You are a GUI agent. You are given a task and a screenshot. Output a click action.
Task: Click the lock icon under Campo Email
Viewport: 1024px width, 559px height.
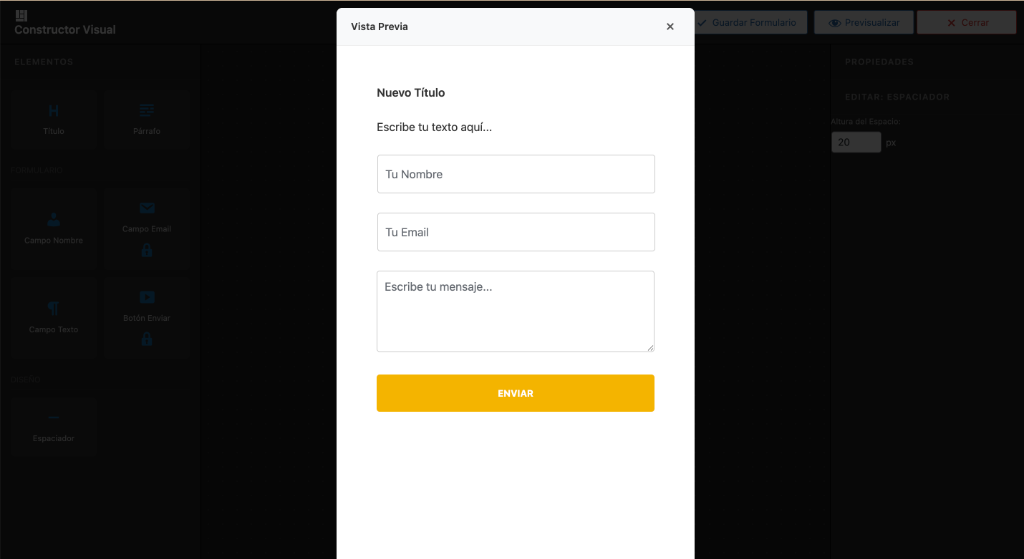(x=147, y=250)
